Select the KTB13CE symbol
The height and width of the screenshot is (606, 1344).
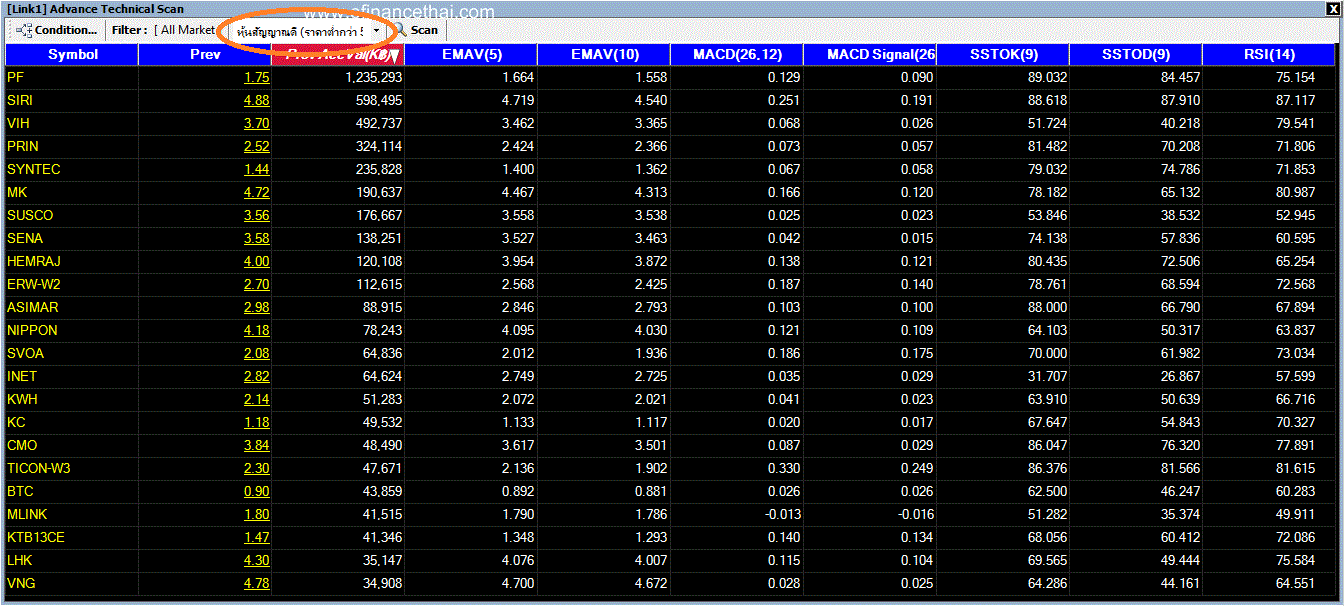[36, 537]
